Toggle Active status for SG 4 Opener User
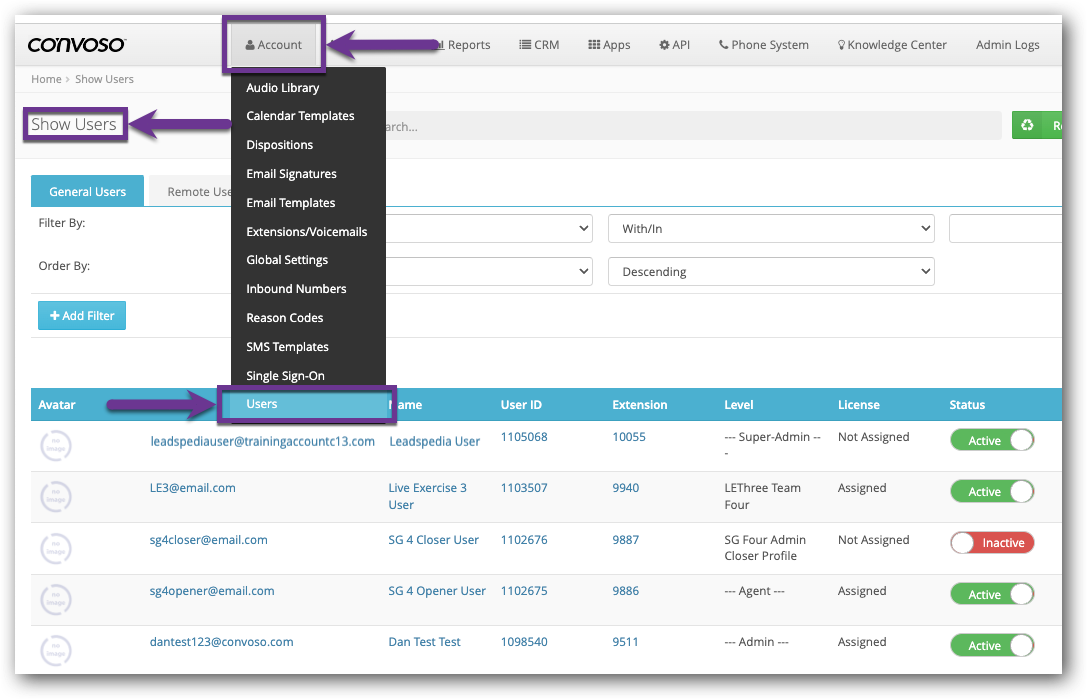 coord(992,594)
